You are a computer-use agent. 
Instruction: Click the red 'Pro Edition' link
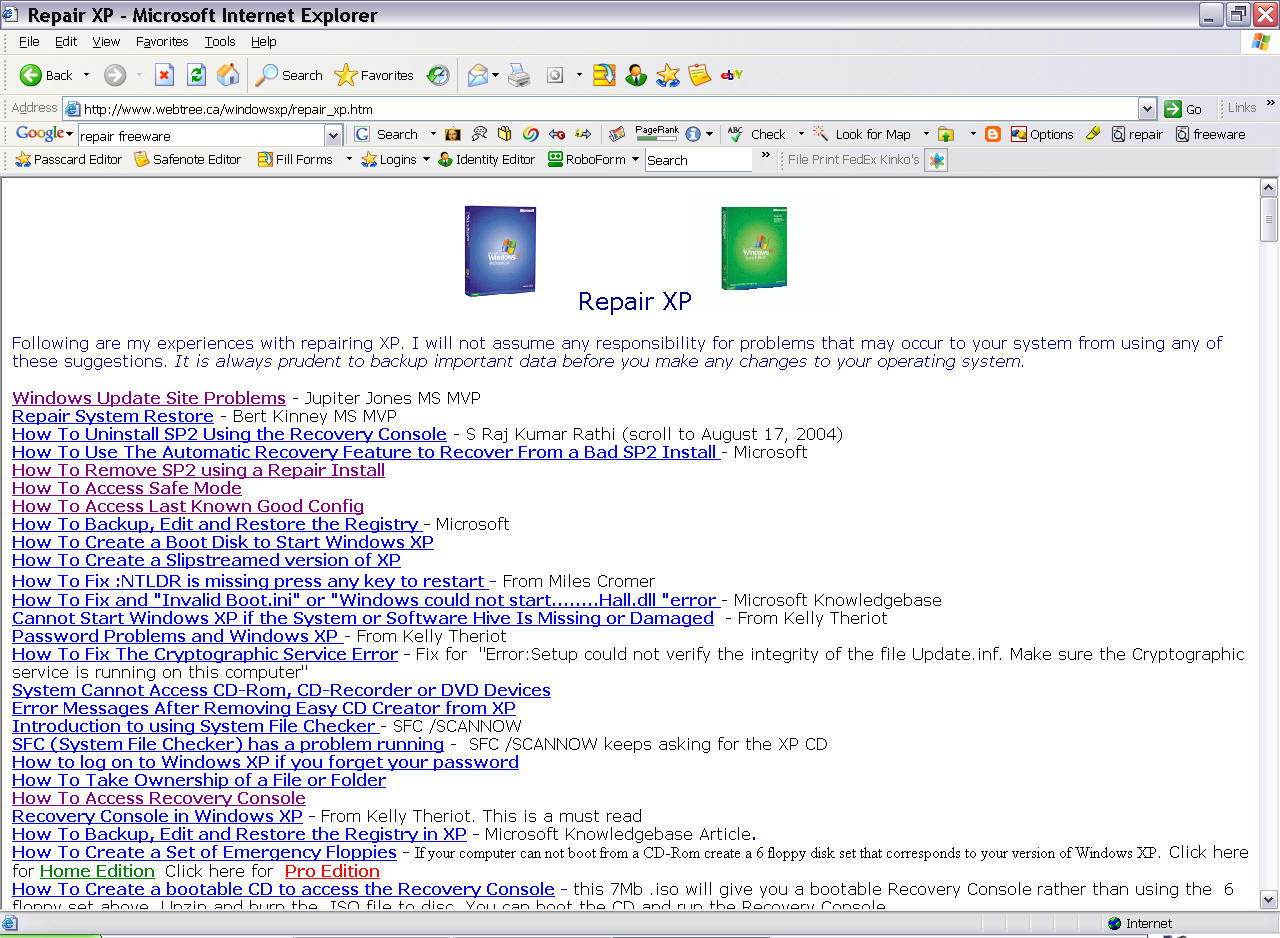332,871
